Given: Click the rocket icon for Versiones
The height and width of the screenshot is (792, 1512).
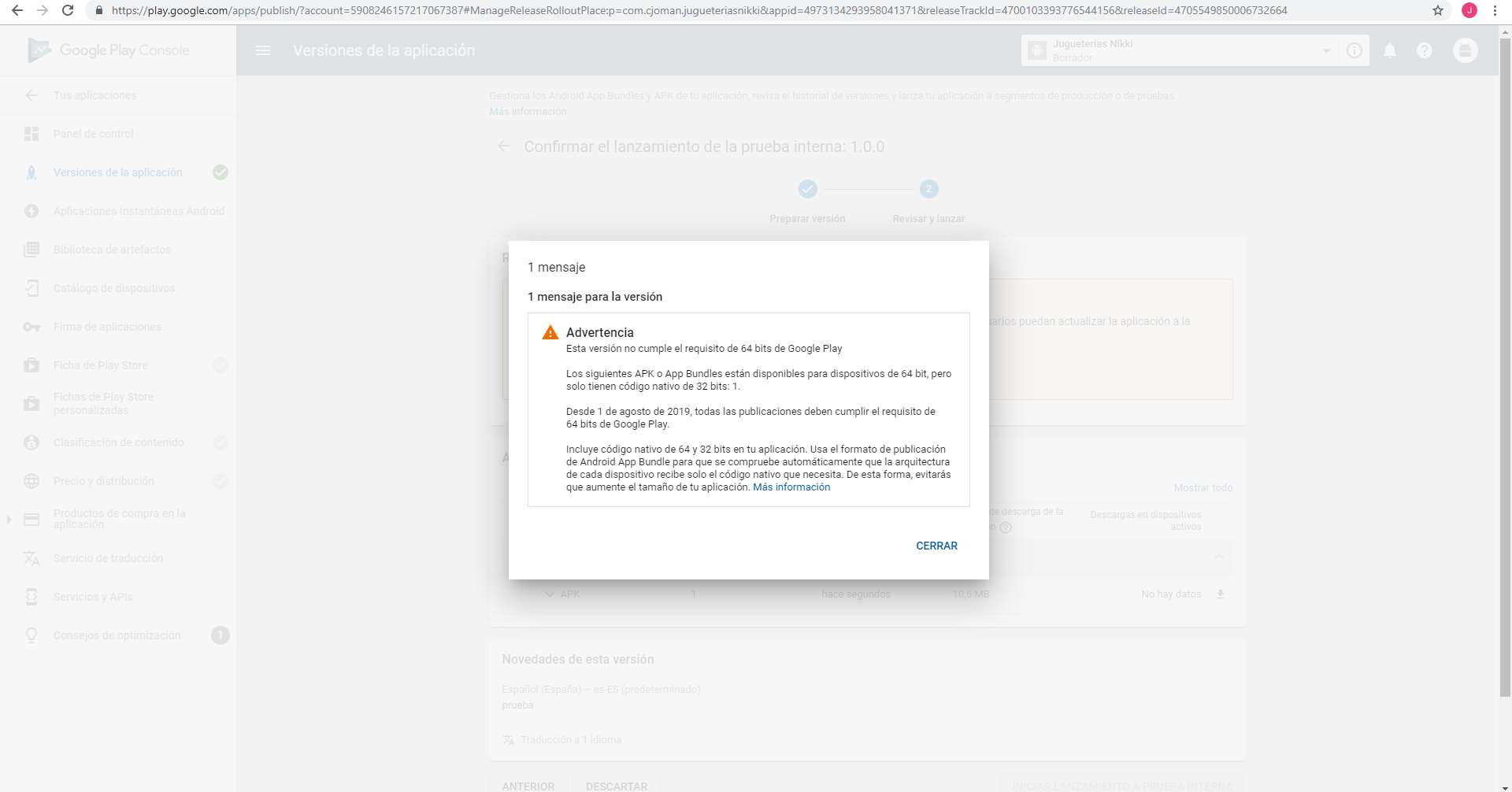Looking at the screenshot, I should (31, 172).
